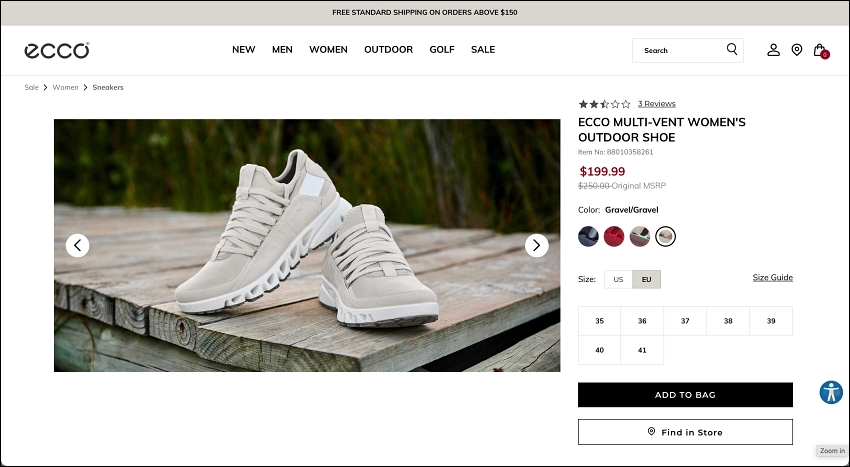Click the search magnifier icon
Screen dimensions: 850x467
[732, 49]
